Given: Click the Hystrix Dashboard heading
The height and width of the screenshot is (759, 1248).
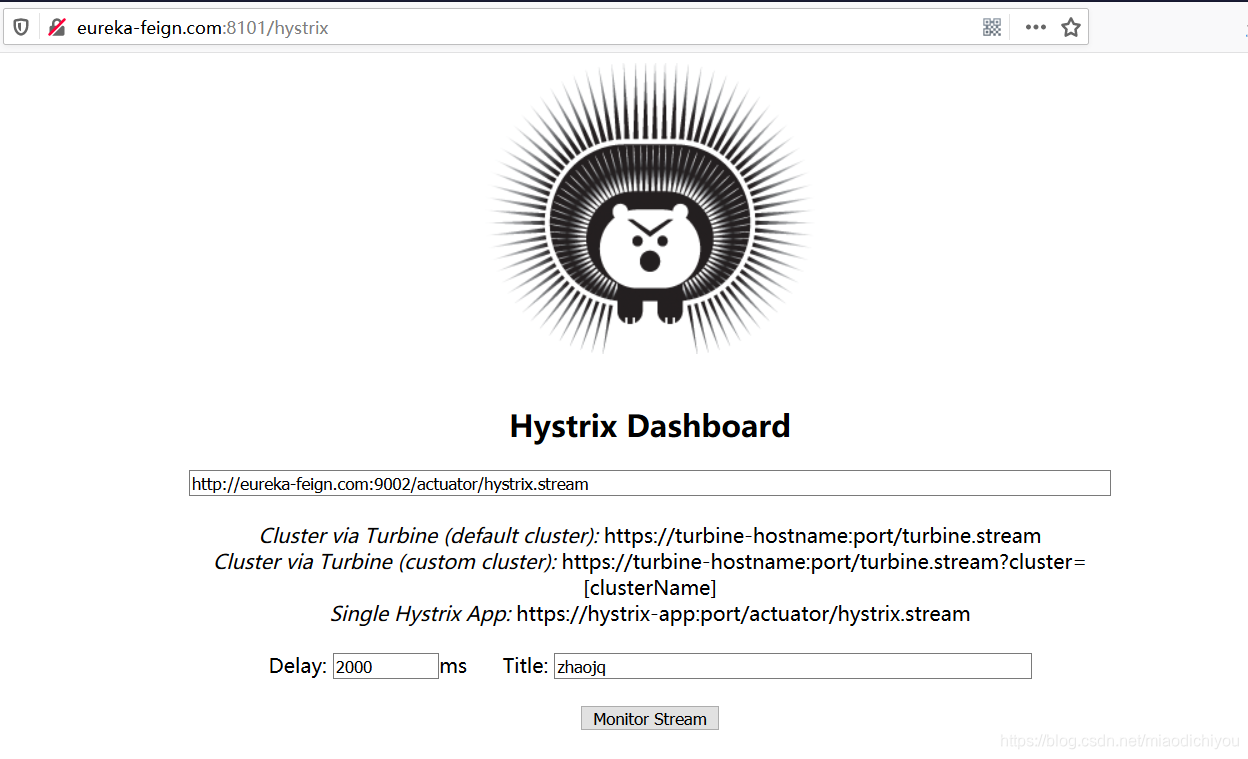Looking at the screenshot, I should point(650,426).
